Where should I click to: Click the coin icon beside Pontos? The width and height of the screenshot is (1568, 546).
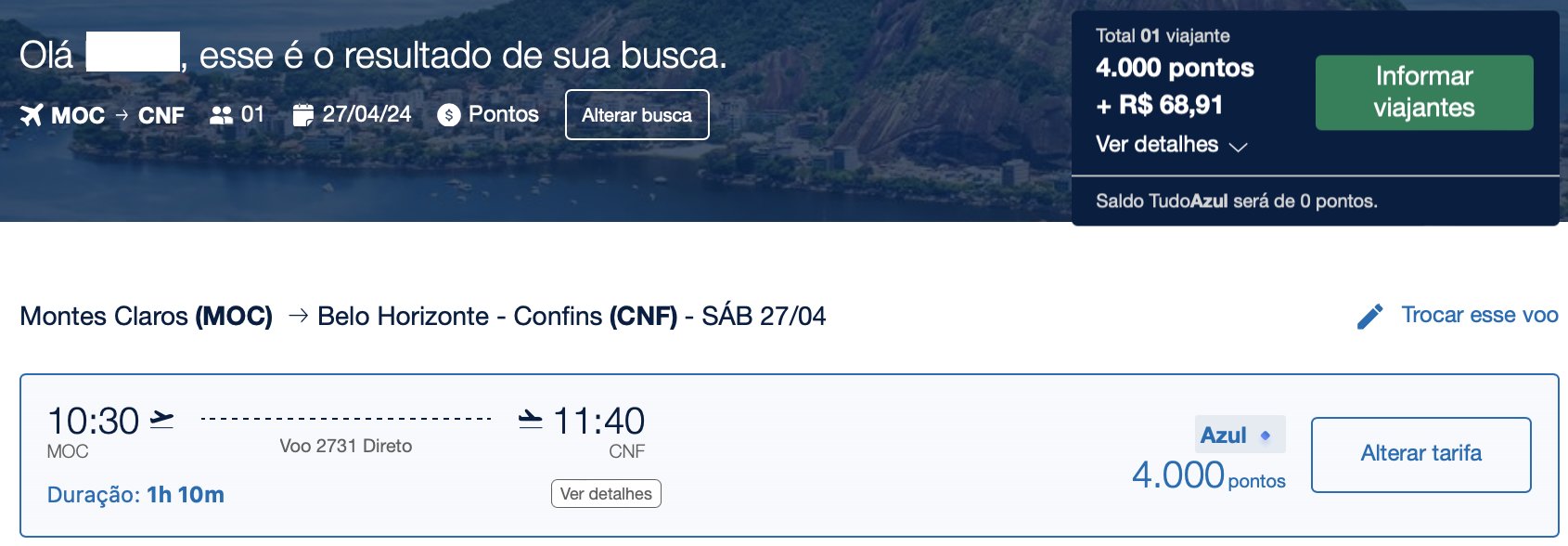point(449,115)
